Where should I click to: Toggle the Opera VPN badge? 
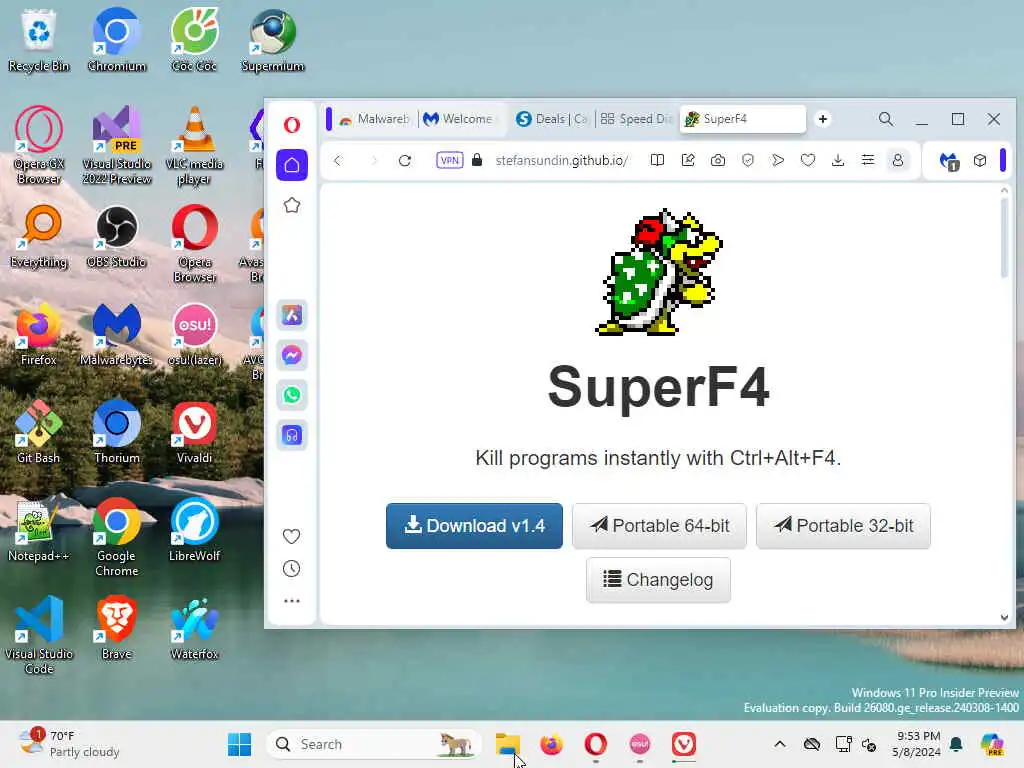pyautogui.click(x=449, y=161)
